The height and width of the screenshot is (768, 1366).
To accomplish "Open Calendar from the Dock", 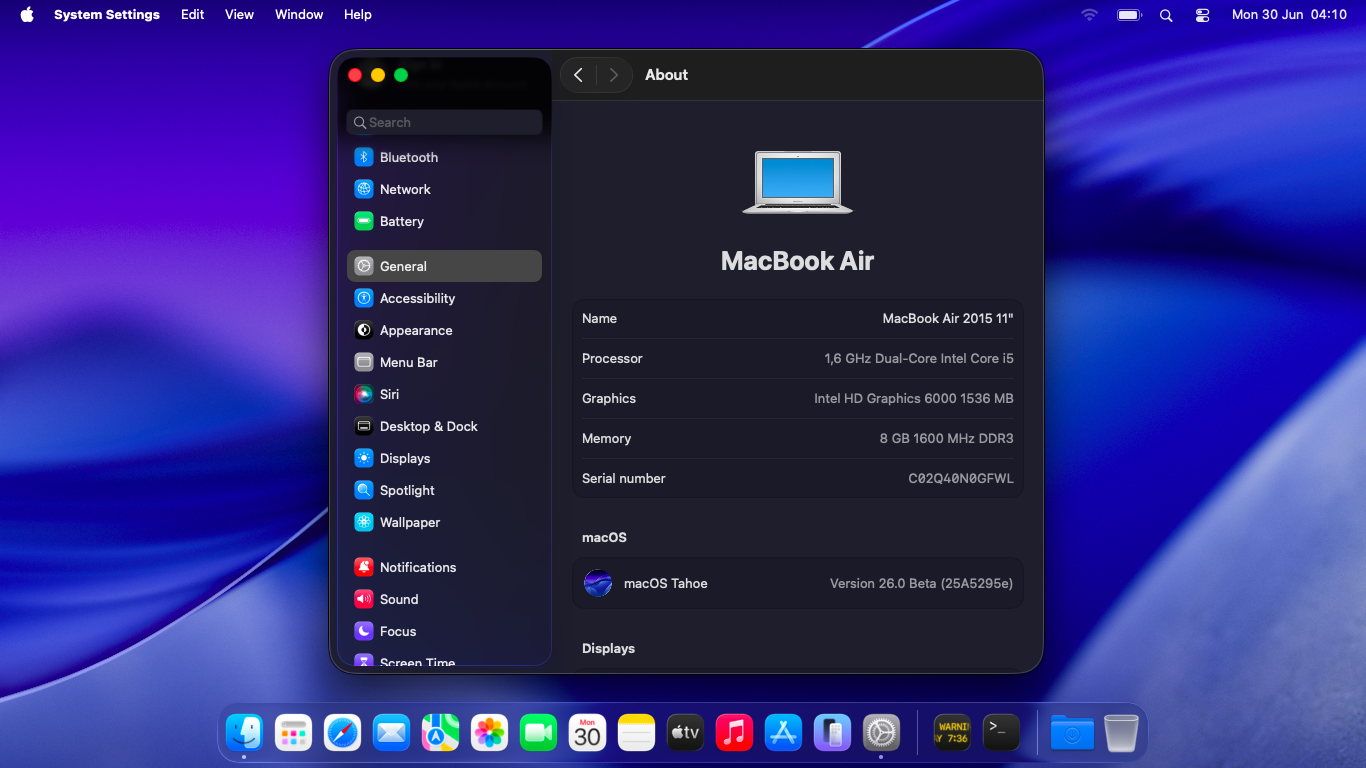I will pos(587,733).
